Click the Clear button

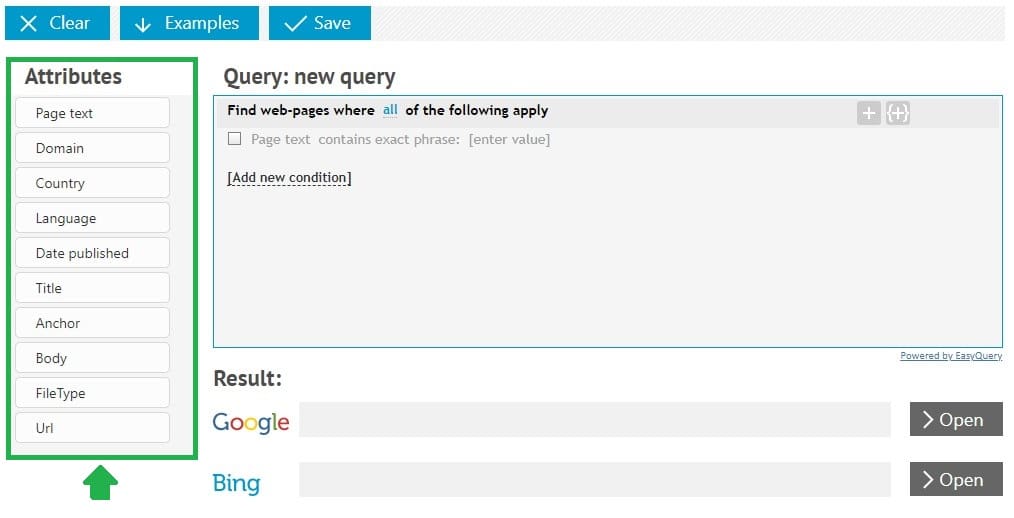click(x=58, y=23)
